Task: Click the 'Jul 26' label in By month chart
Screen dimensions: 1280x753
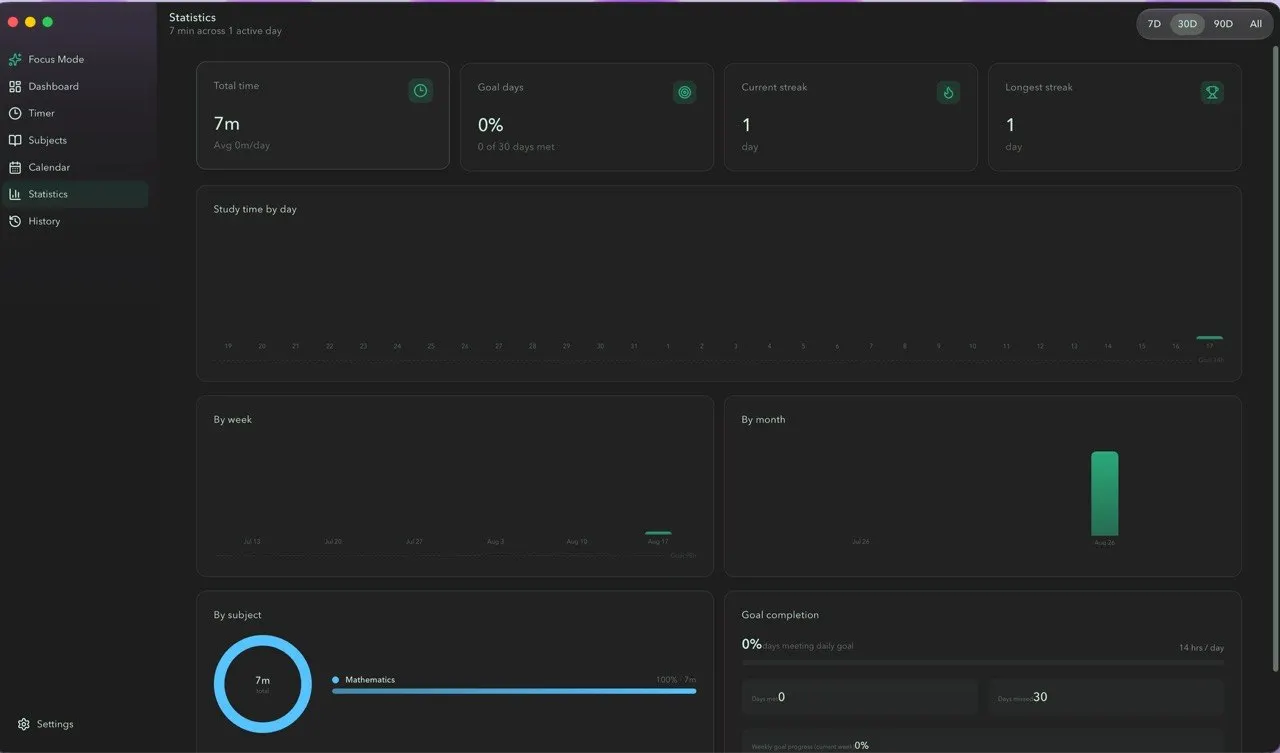Action: [x=860, y=541]
